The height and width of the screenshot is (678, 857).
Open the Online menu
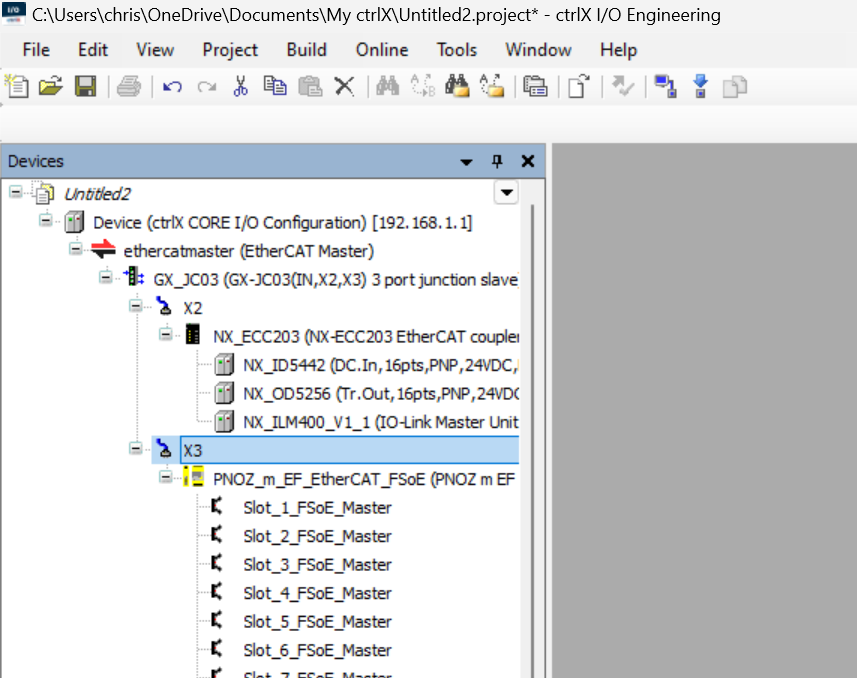[x=382, y=50]
